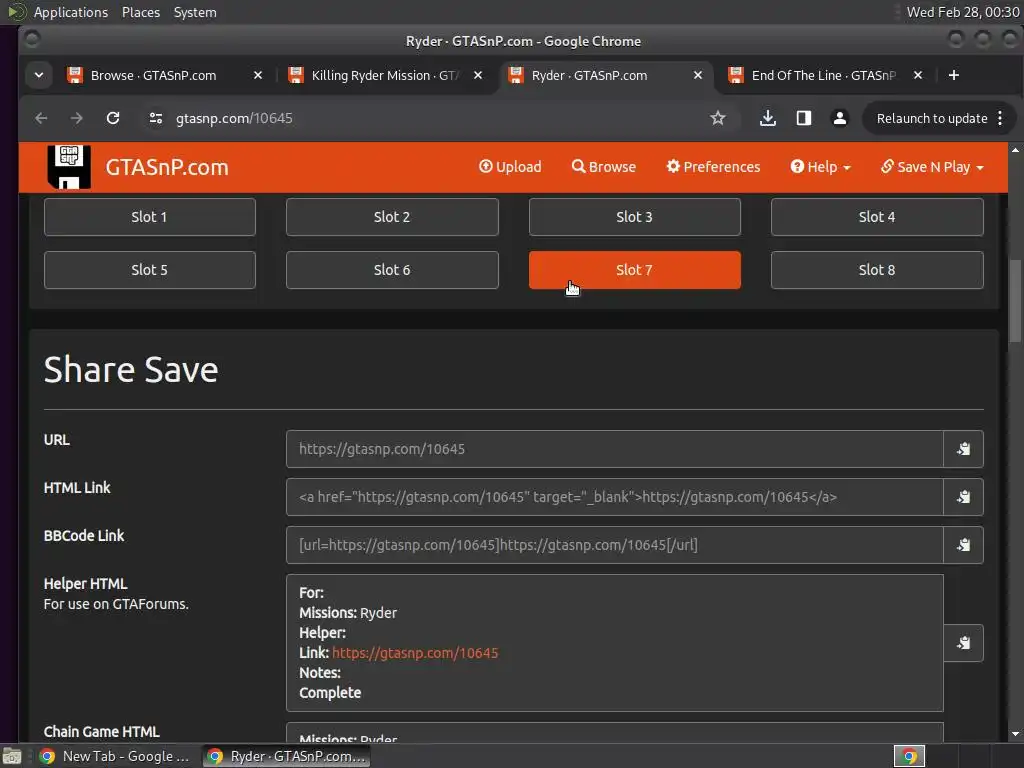Select Slot 8 button
Viewport: 1024px width, 768px height.
pos(877,270)
